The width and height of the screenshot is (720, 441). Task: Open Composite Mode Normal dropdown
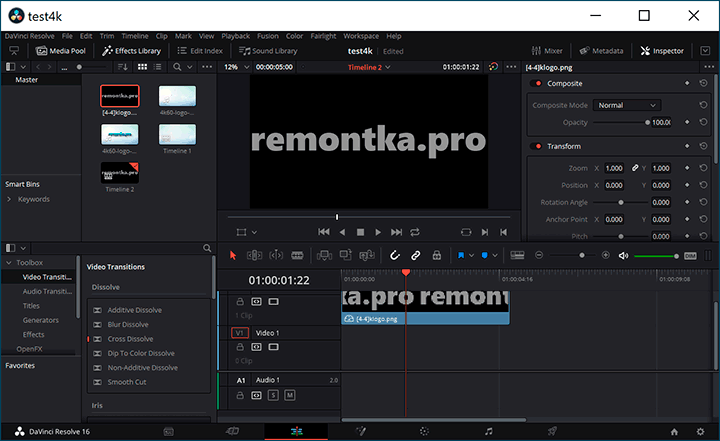click(x=627, y=105)
